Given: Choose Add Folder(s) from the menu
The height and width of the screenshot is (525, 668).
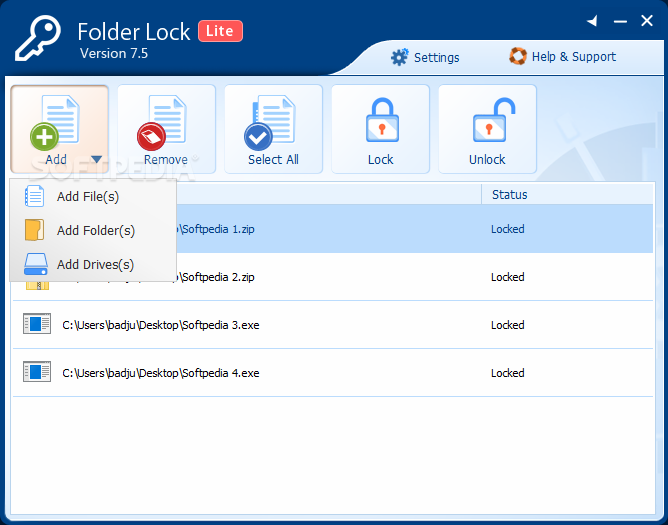Looking at the screenshot, I should tap(93, 231).
